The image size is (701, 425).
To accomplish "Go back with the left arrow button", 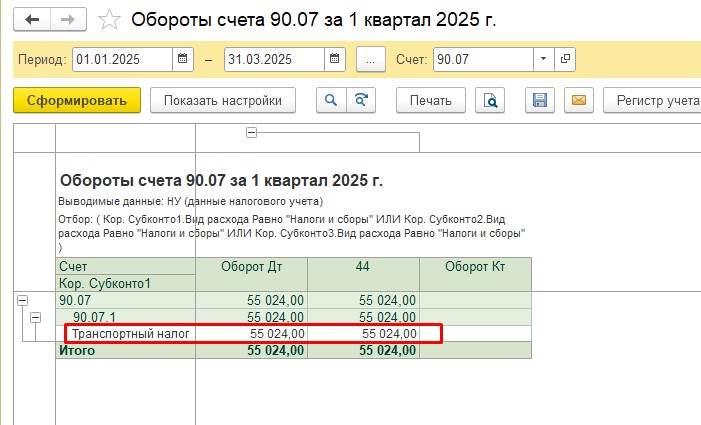I will [x=32, y=20].
